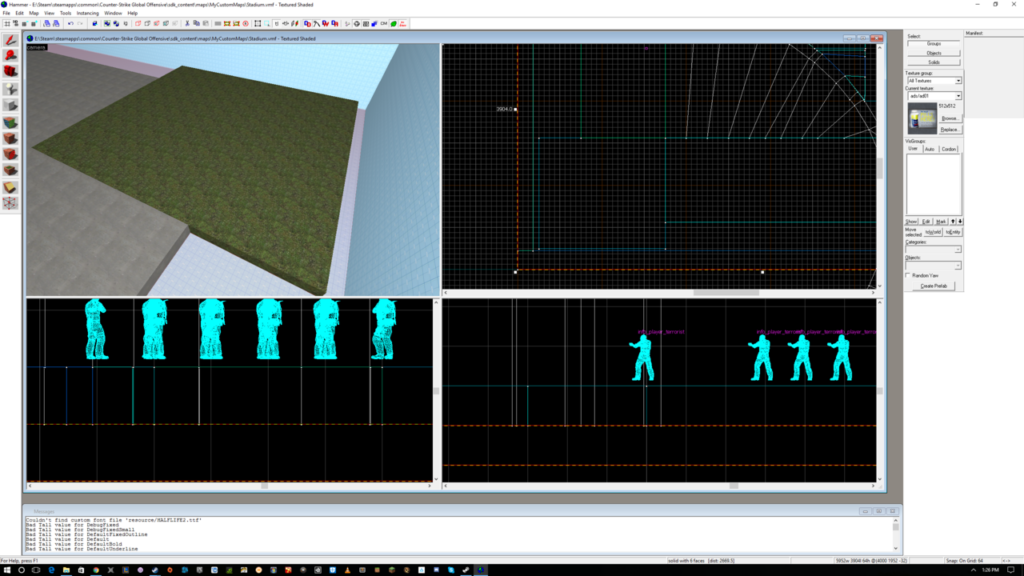Set selection mode to Solids

(934, 62)
